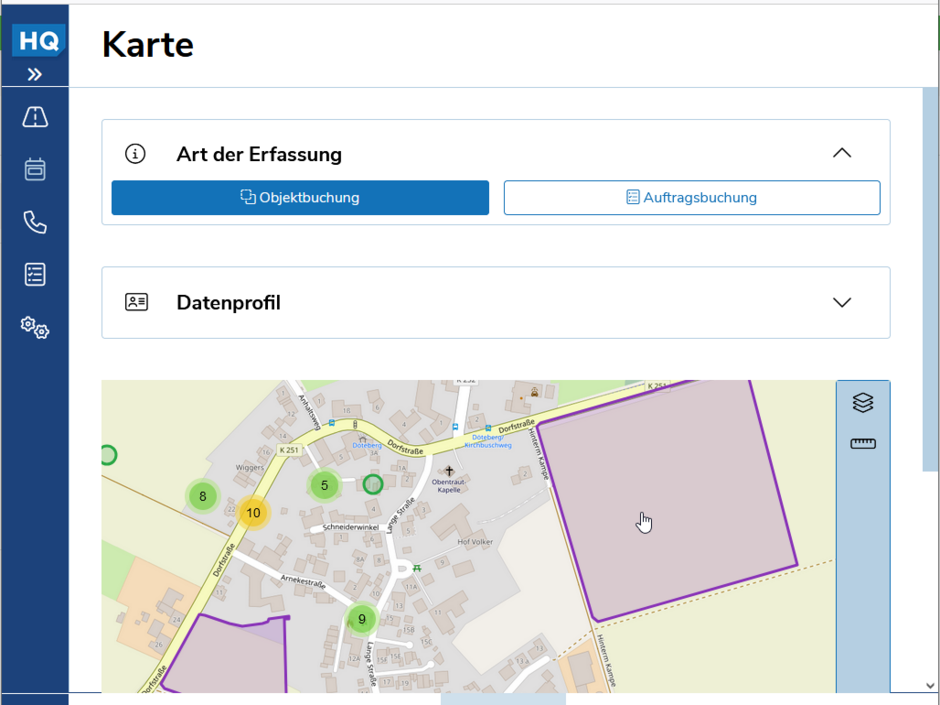Select the Objektbuchung mode button
The height and width of the screenshot is (705, 940).
300,198
